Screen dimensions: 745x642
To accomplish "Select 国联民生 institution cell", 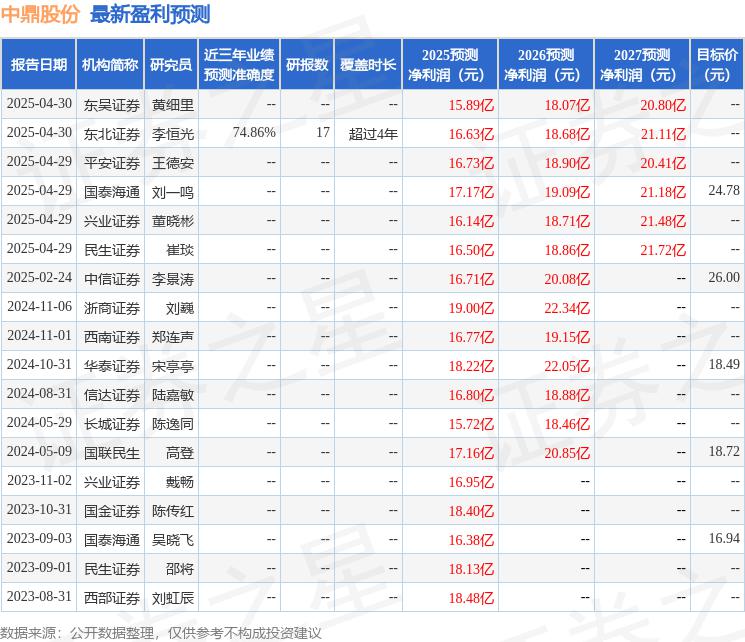I will 112,453.
